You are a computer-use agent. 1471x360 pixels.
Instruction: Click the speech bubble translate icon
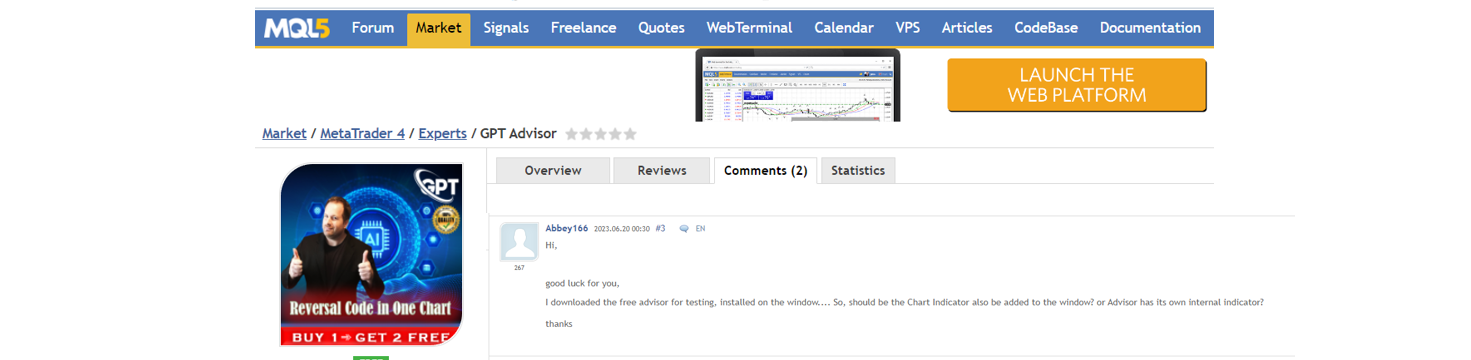point(684,229)
